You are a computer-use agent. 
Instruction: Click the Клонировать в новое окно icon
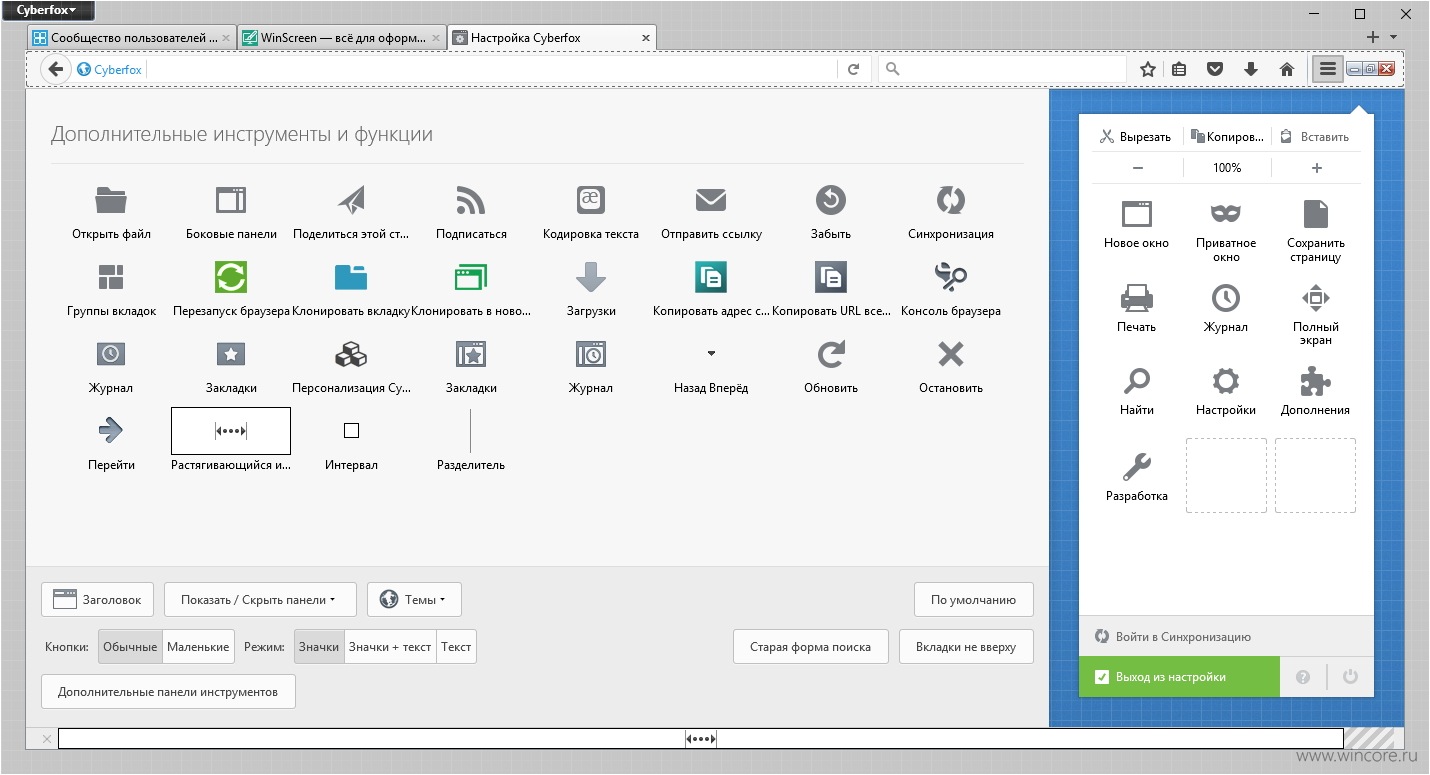point(471,277)
